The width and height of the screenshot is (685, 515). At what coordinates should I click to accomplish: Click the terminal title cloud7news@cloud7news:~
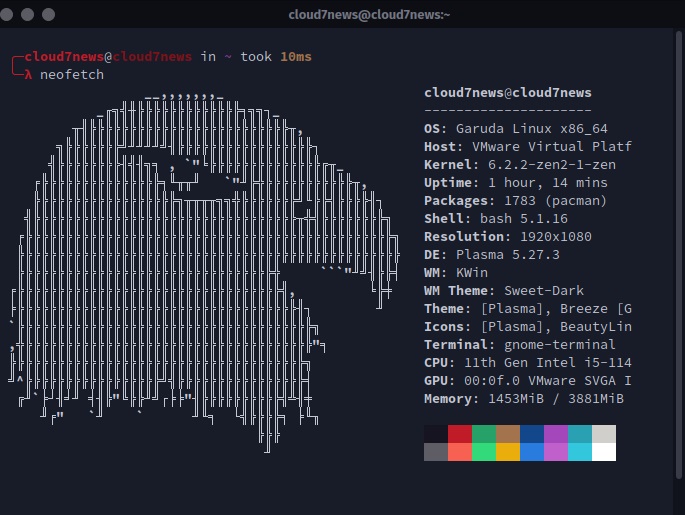tap(369, 15)
